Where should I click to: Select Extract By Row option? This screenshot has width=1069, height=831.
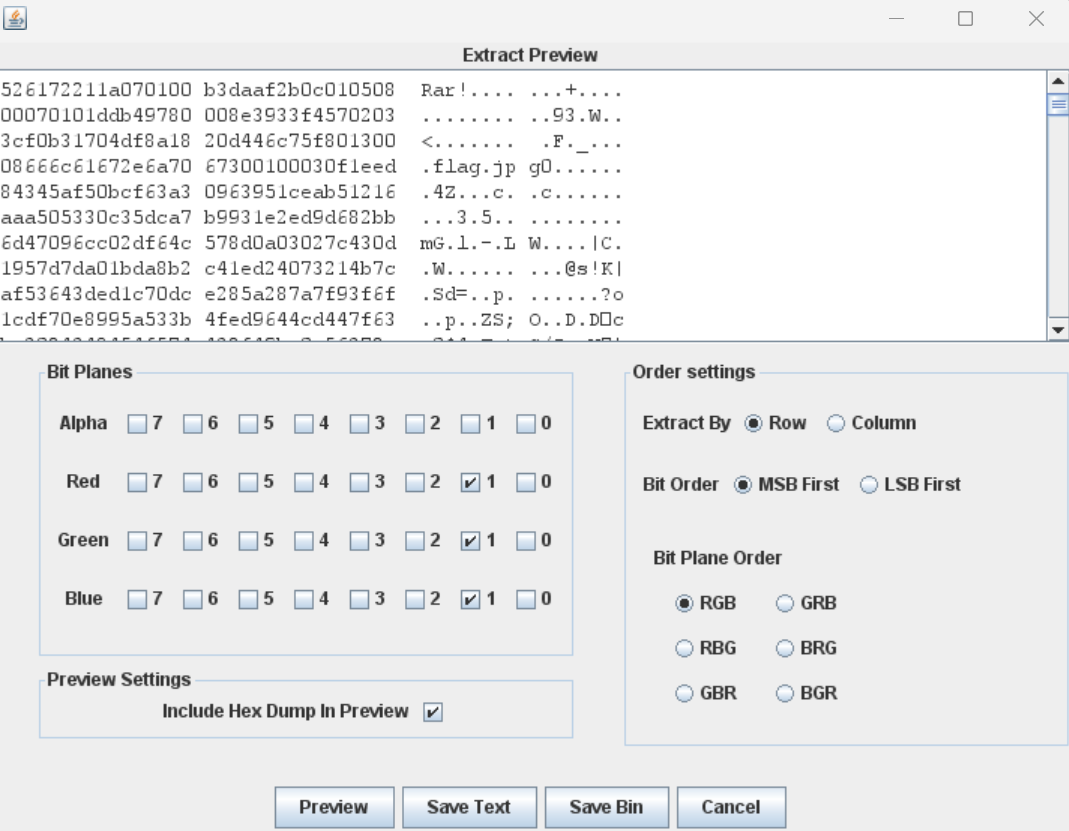pyautogui.click(x=753, y=423)
